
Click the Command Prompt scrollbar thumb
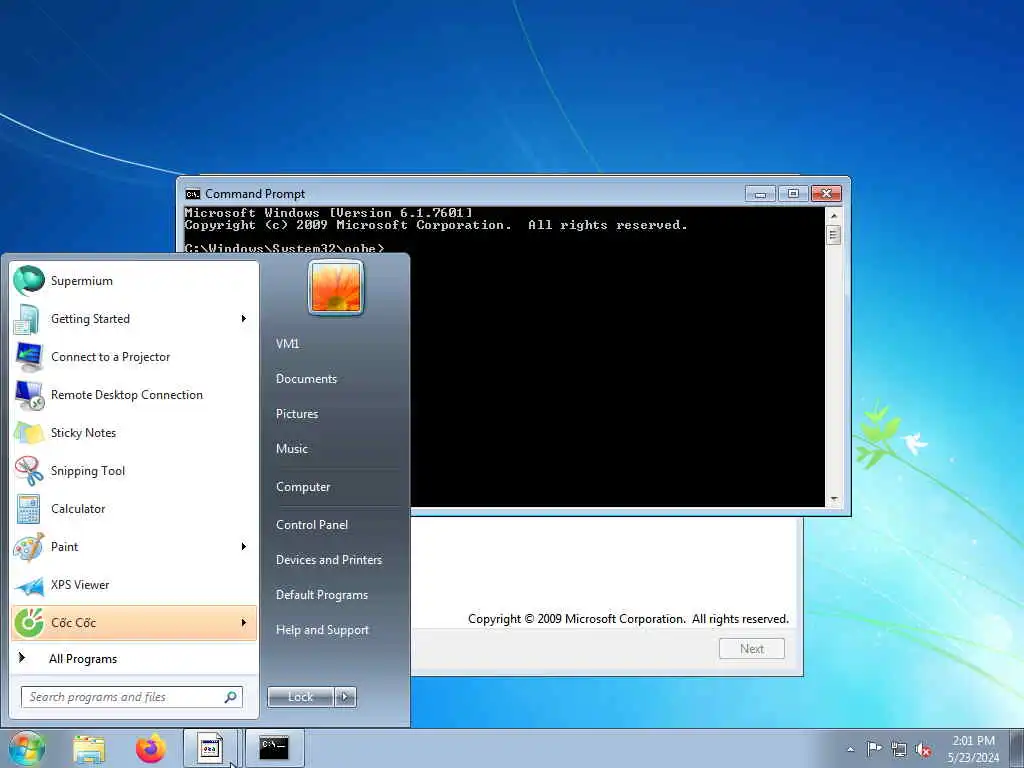[833, 234]
